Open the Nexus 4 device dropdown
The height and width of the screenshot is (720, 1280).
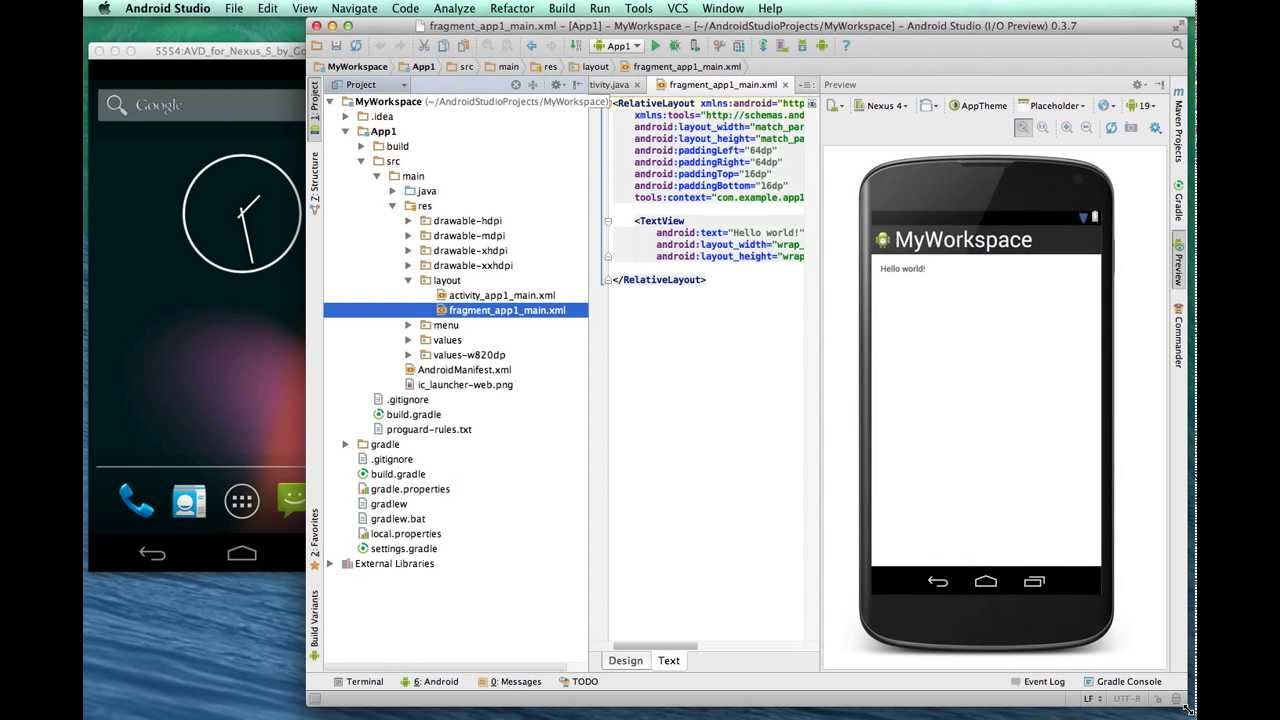881,105
